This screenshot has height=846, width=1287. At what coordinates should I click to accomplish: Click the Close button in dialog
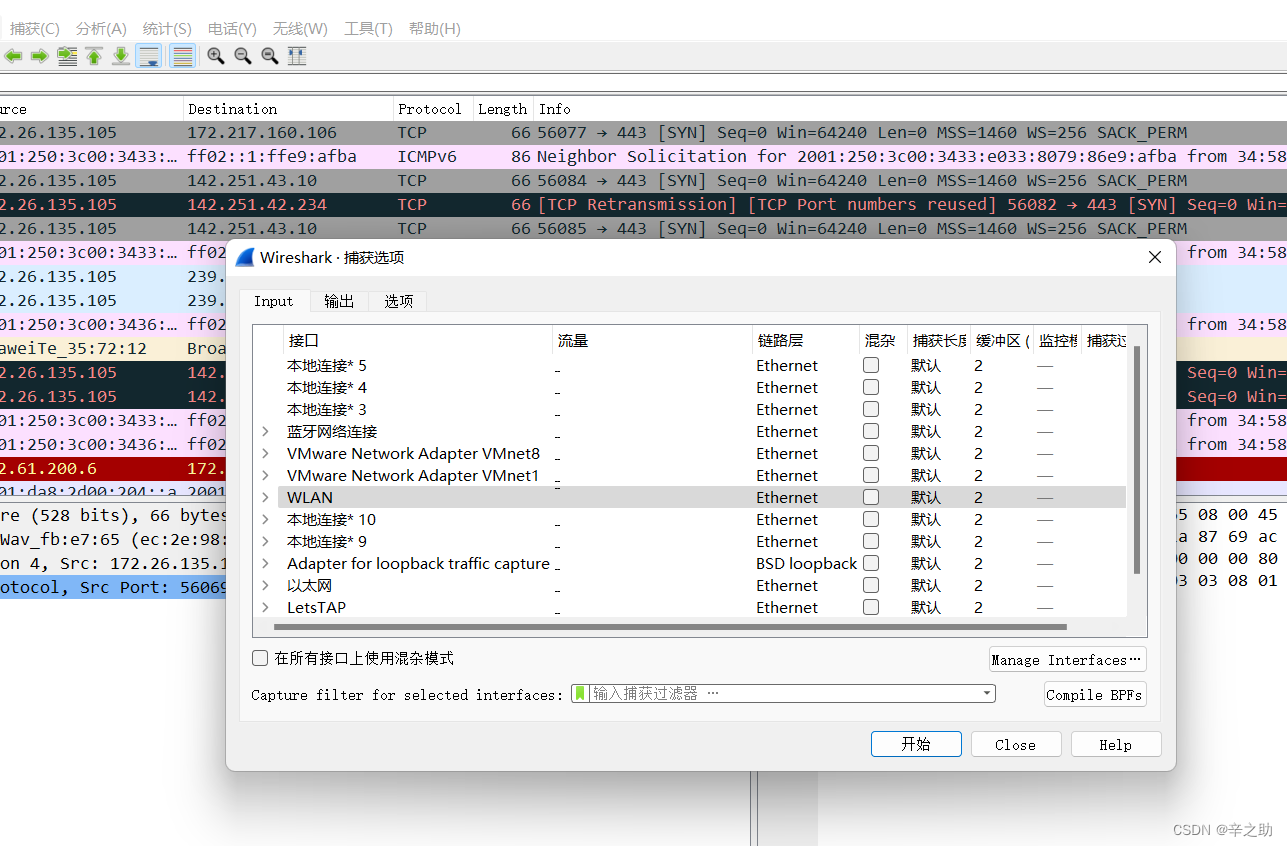pos(1016,744)
